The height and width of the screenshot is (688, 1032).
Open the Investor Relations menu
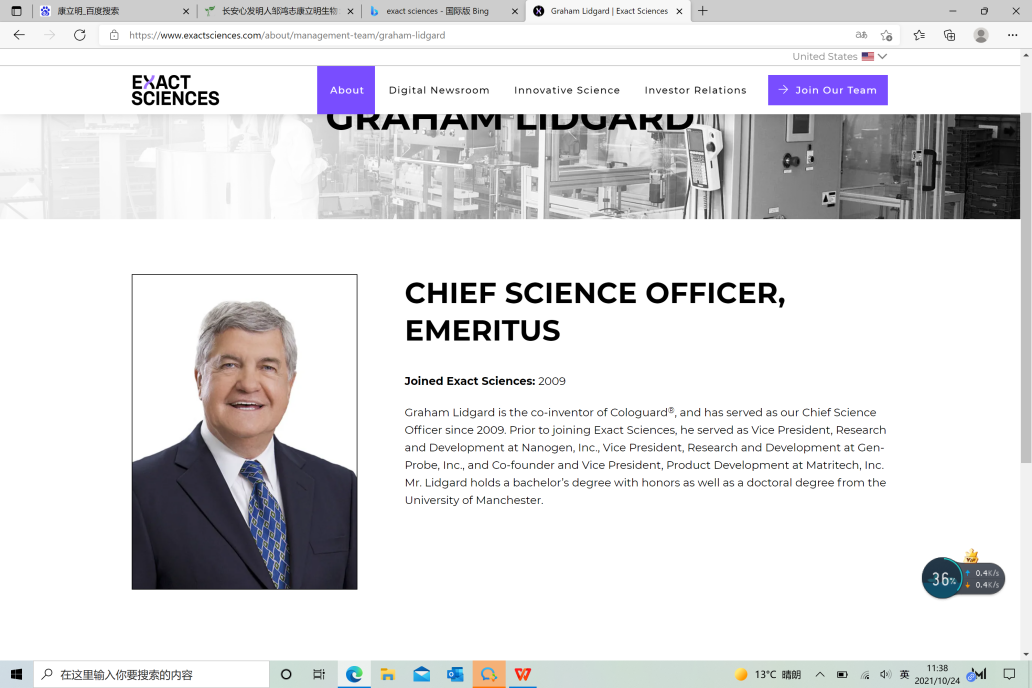tap(696, 90)
